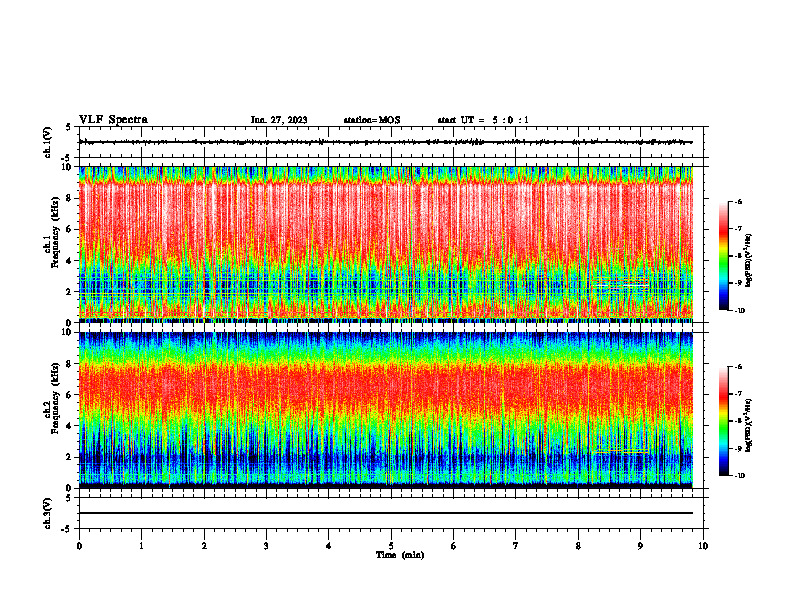Click time axis tick label "5"

point(391,546)
